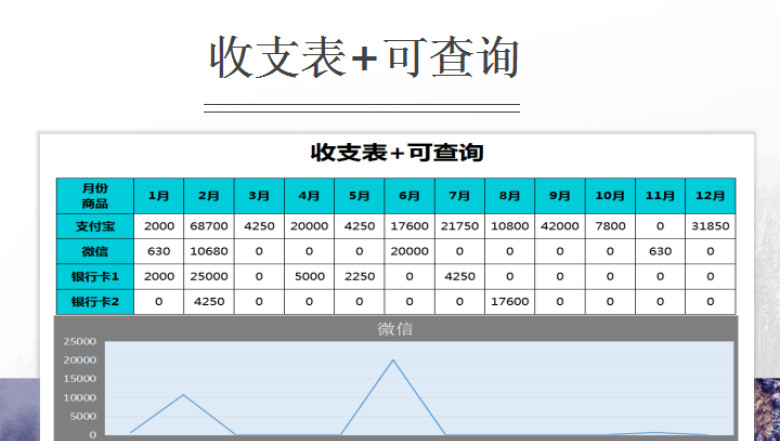Select cell 17600 in 银行卡2 row
This screenshot has width=780, height=441.
510,301
